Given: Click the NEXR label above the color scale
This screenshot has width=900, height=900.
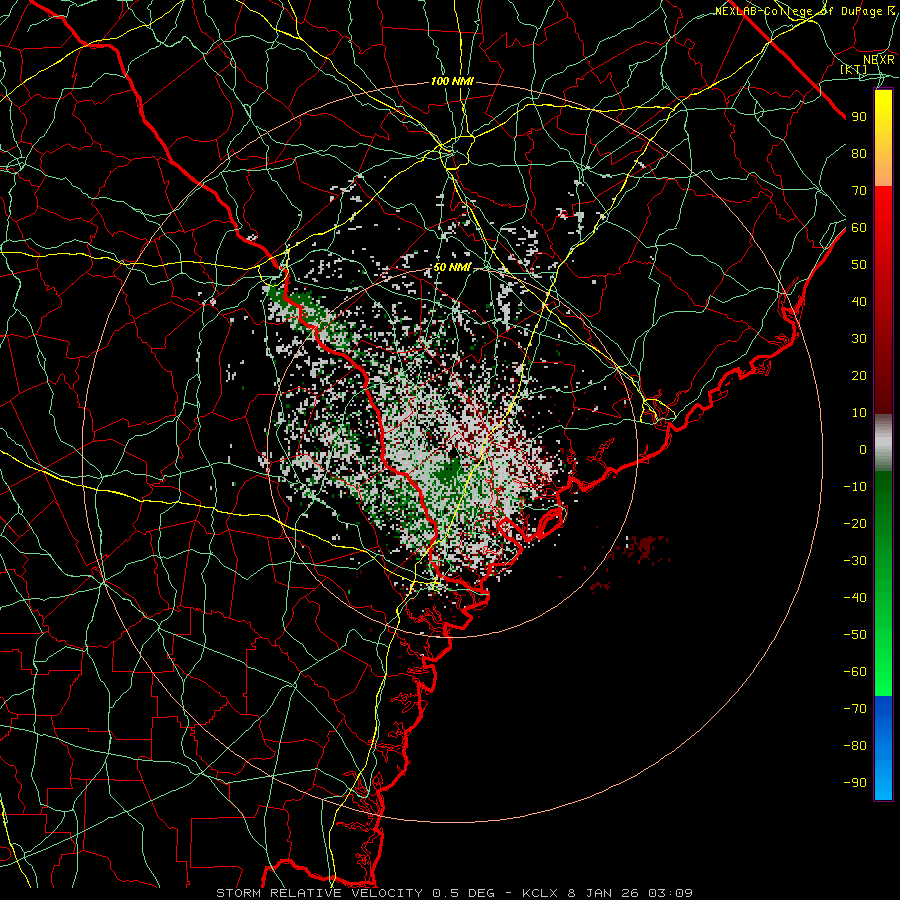Looking at the screenshot, I should coord(879,59).
